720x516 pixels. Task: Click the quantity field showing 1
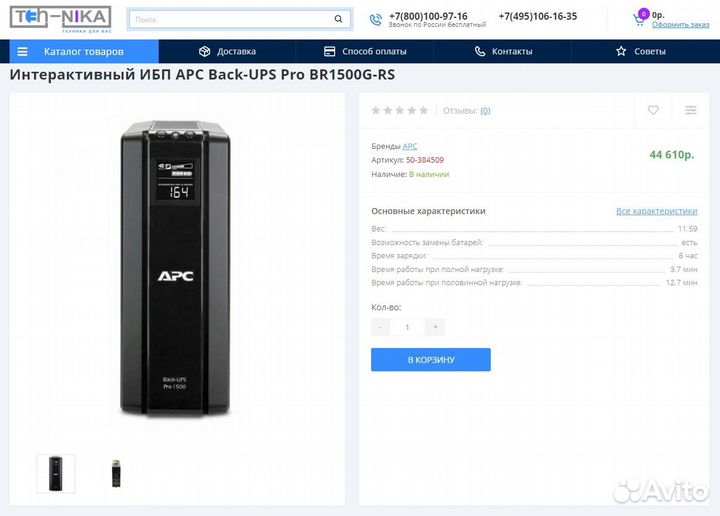pyautogui.click(x=407, y=327)
